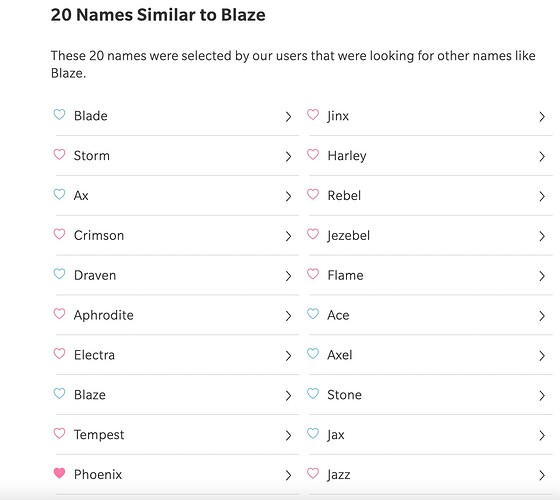Open the Electra name link
The width and height of the screenshot is (560, 500).
pos(94,355)
